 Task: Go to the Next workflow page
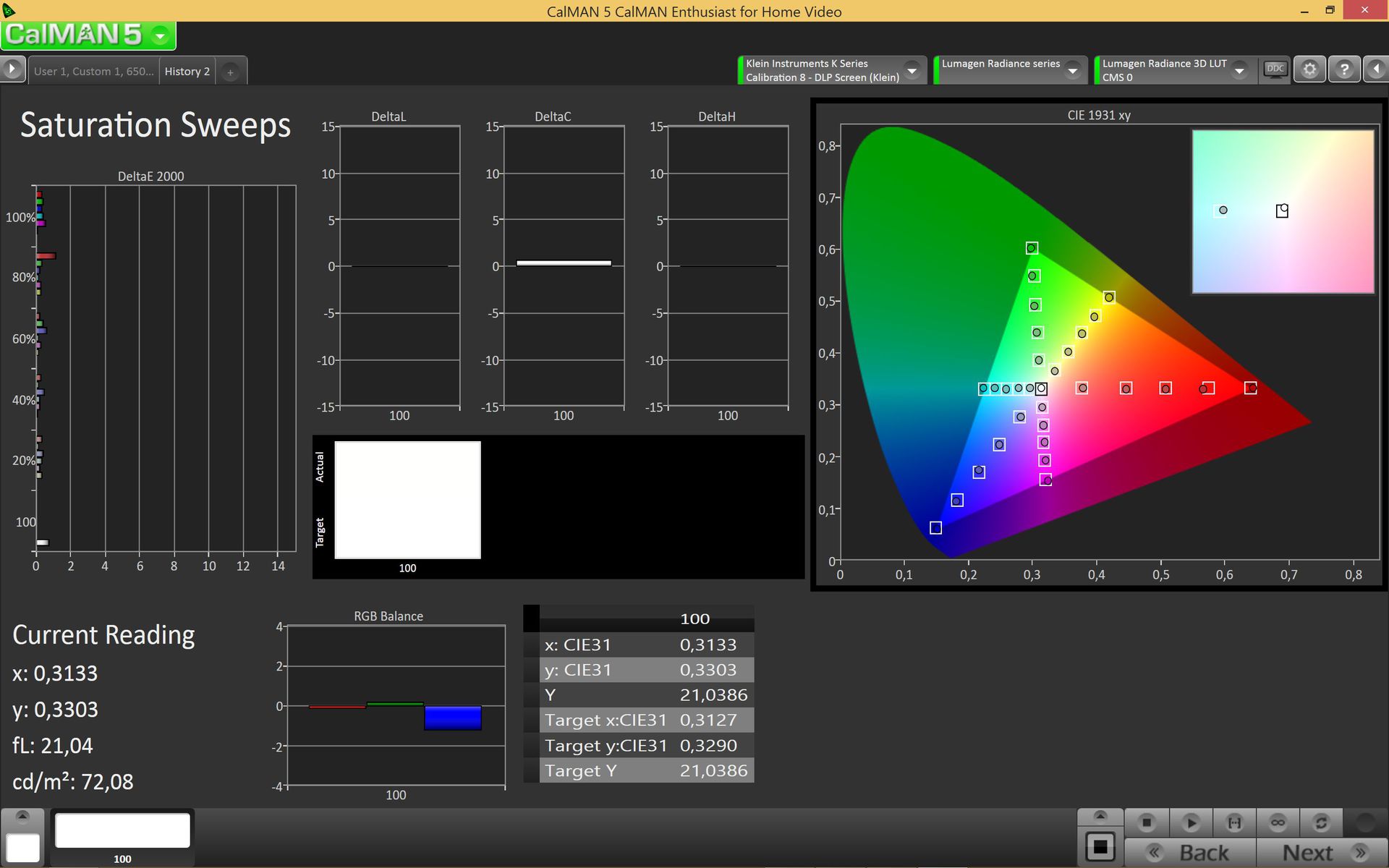pyautogui.click(x=1322, y=853)
